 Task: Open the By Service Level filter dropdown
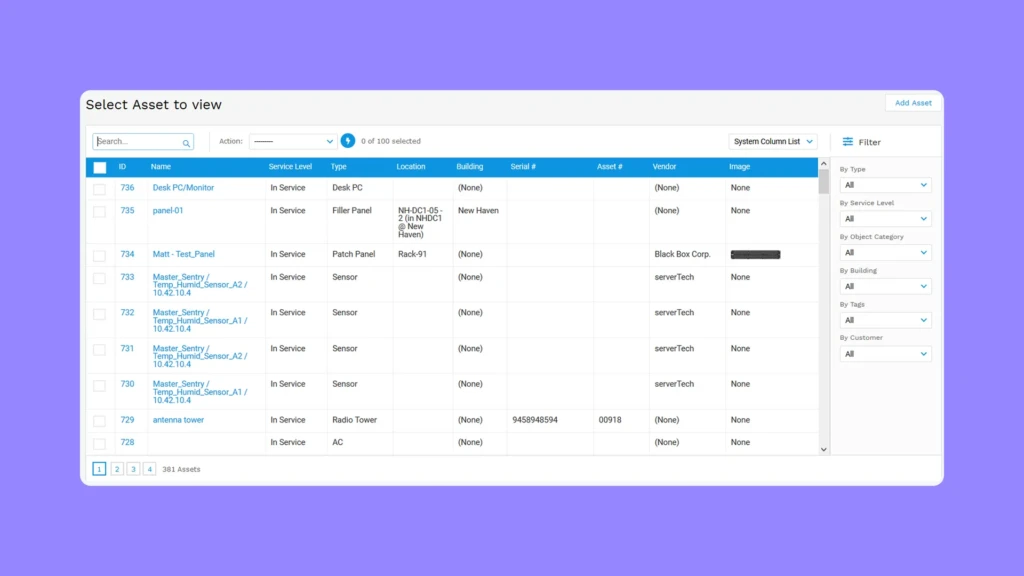click(x=885, y=219)
